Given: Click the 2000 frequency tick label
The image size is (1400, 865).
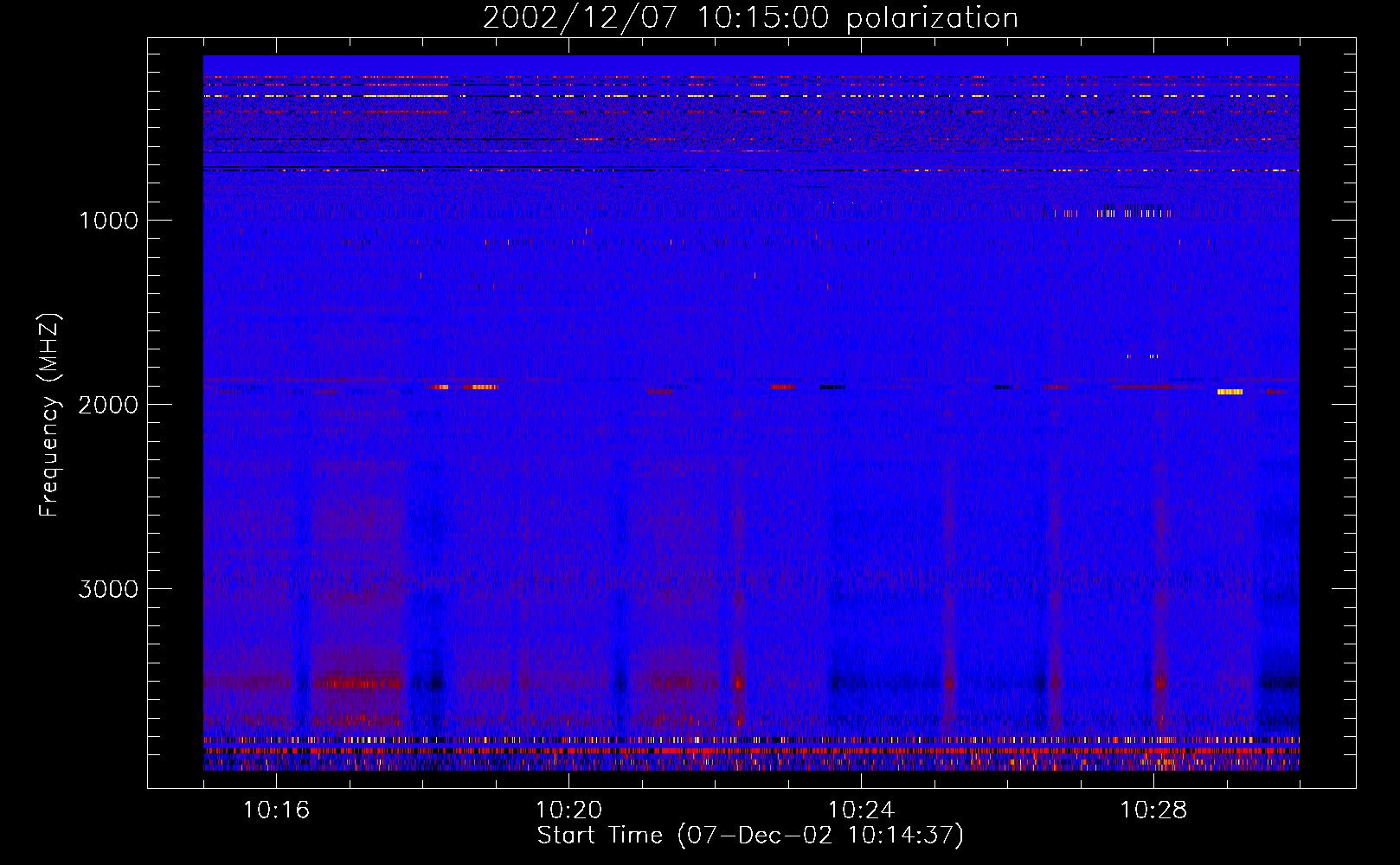Looking at the screenshot, I should [108, 405].
